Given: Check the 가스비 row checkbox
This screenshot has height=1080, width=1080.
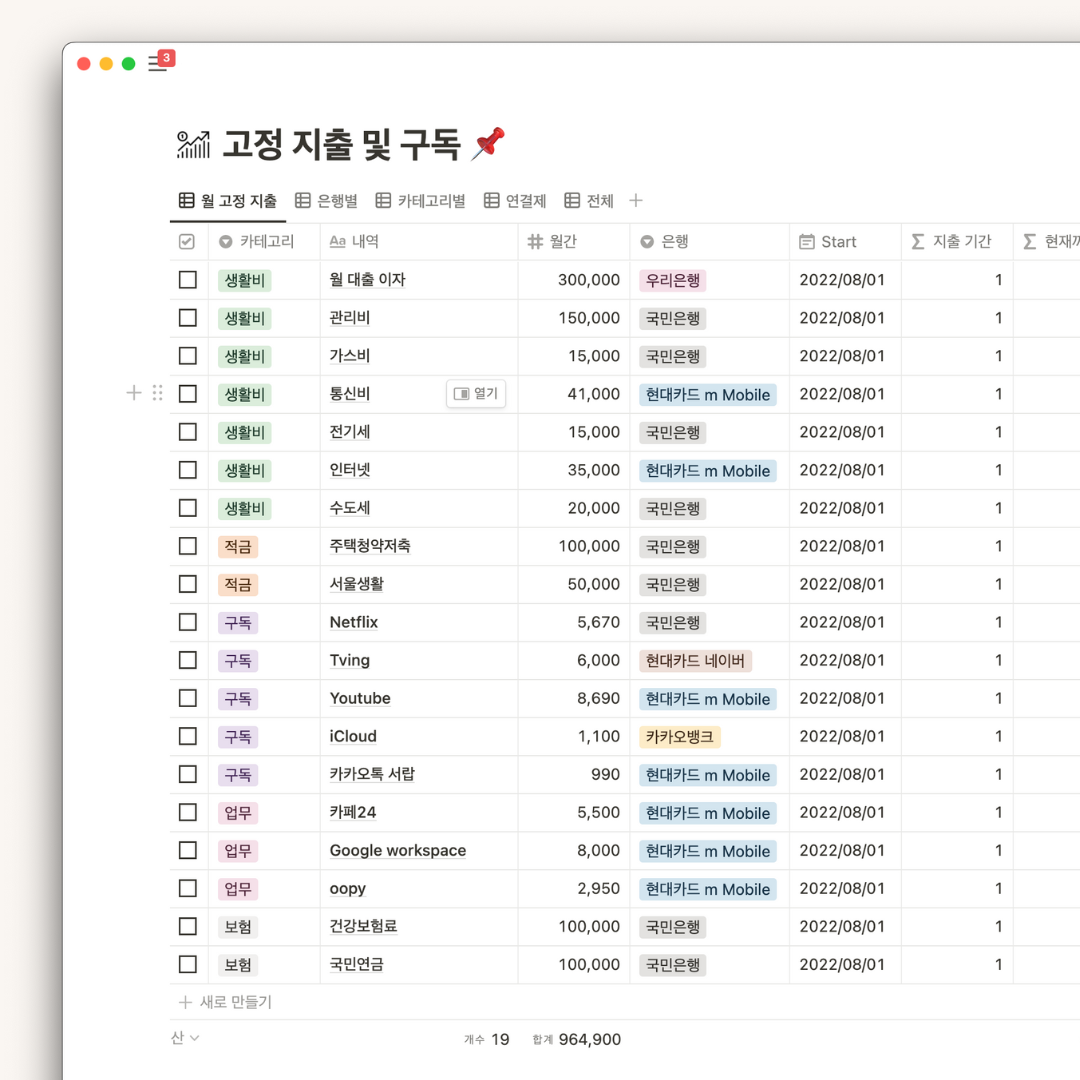Looking at the screenshot, I should (187, 356).
